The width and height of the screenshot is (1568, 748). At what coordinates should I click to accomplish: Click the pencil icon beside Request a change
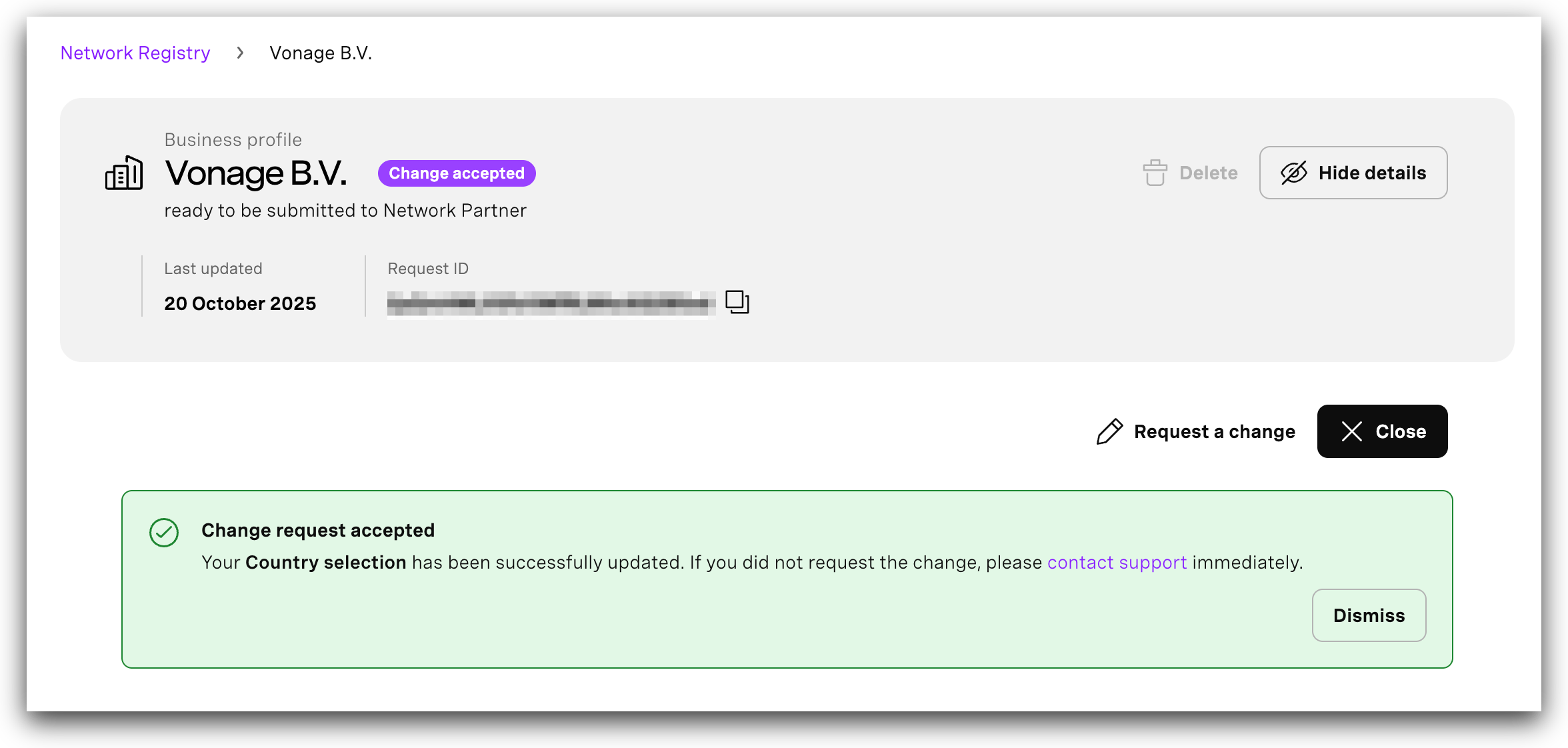[1109, 431]
